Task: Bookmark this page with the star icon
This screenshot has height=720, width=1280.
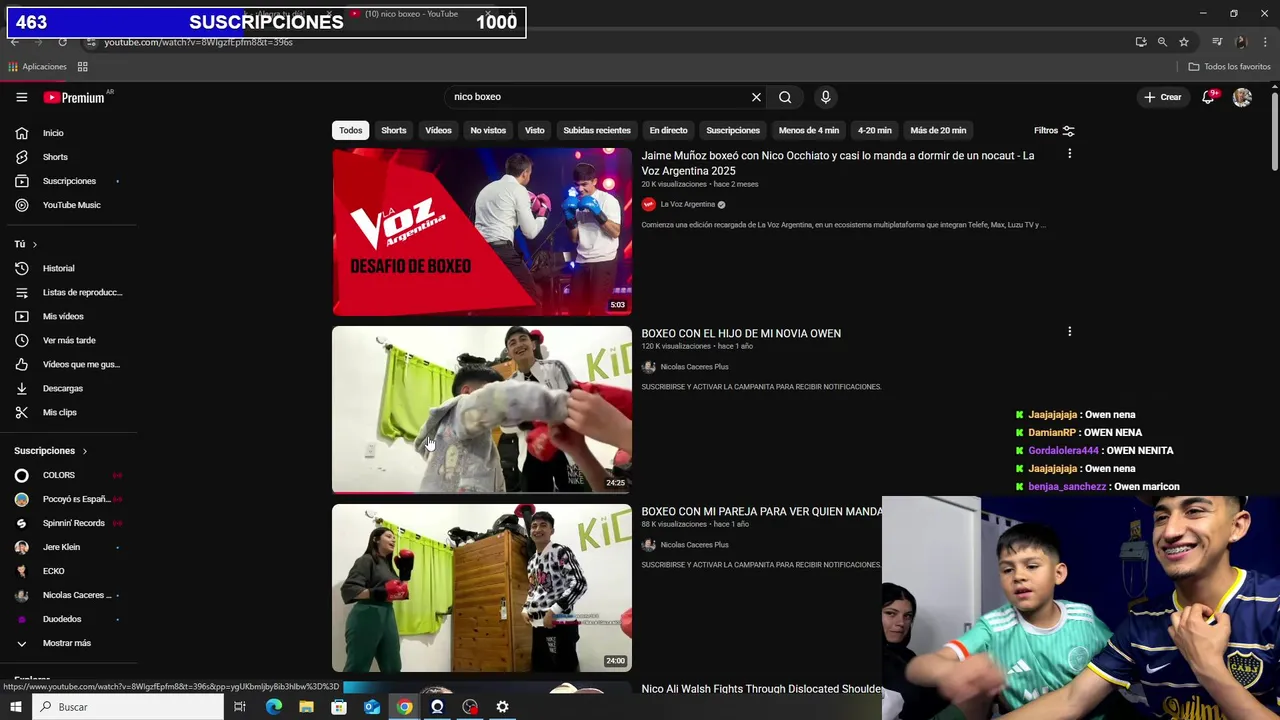Action: click(x=1184, y=42)
